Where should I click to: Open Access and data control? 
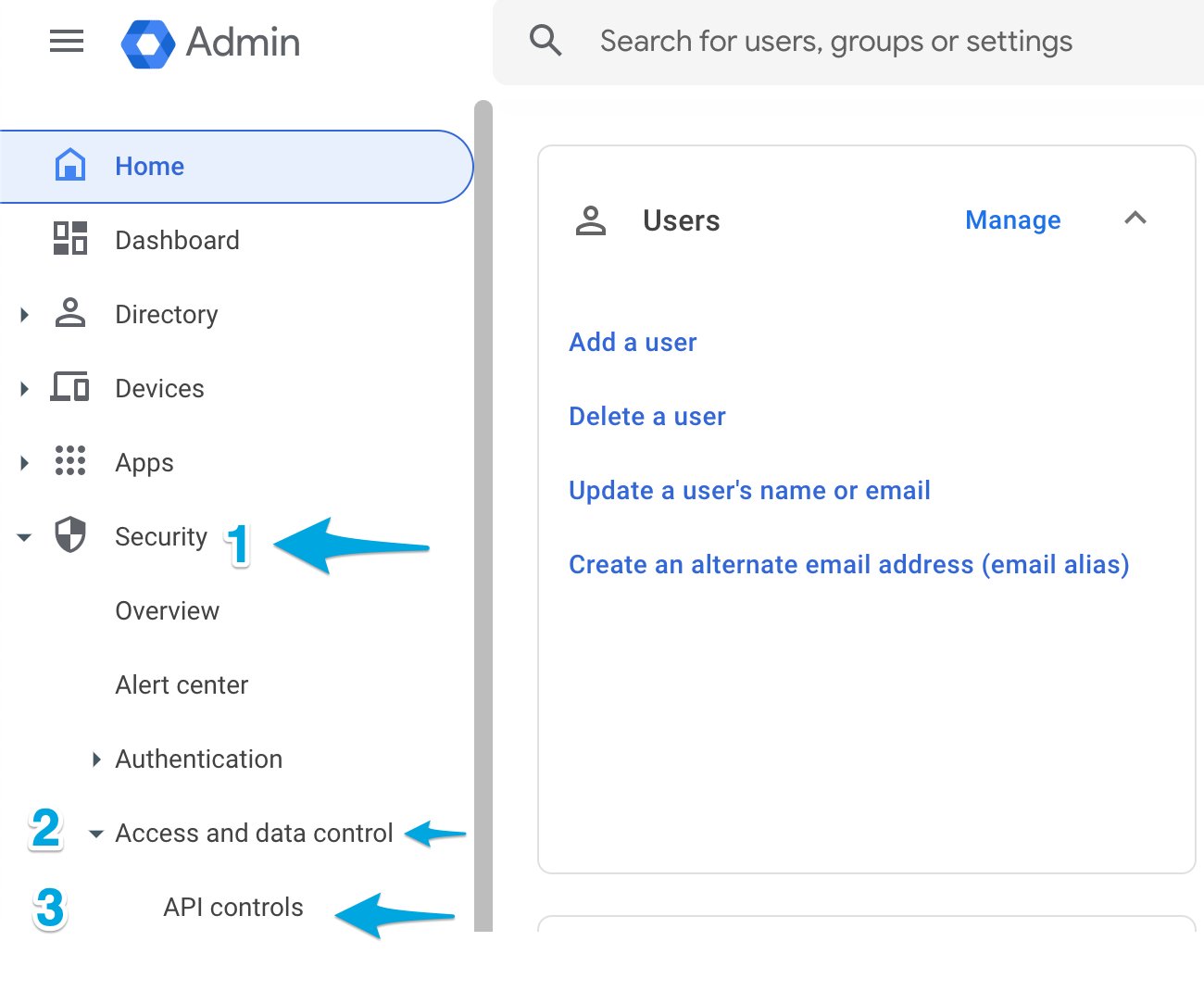pyautogui.click(x=255, y=834)
